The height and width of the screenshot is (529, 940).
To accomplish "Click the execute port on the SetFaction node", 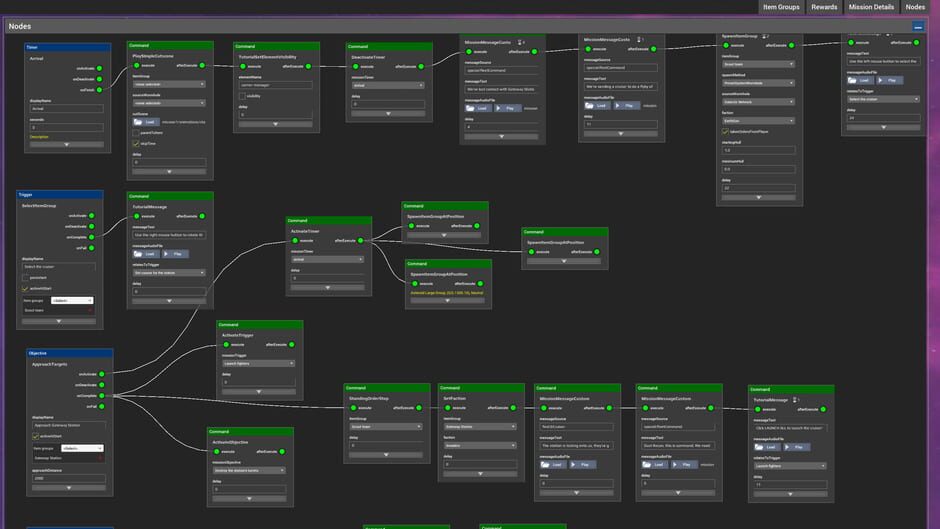I will [x=446, y=408].
